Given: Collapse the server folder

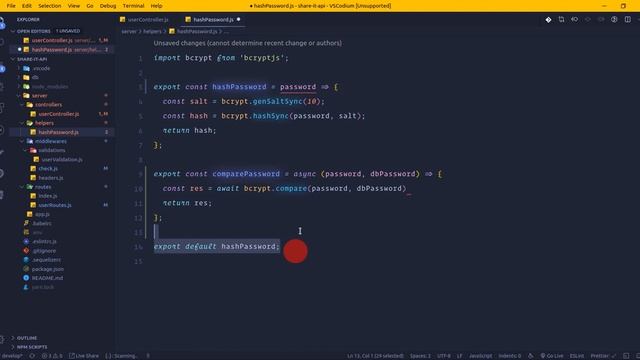Looking at the screenshot, I should 40,96.
